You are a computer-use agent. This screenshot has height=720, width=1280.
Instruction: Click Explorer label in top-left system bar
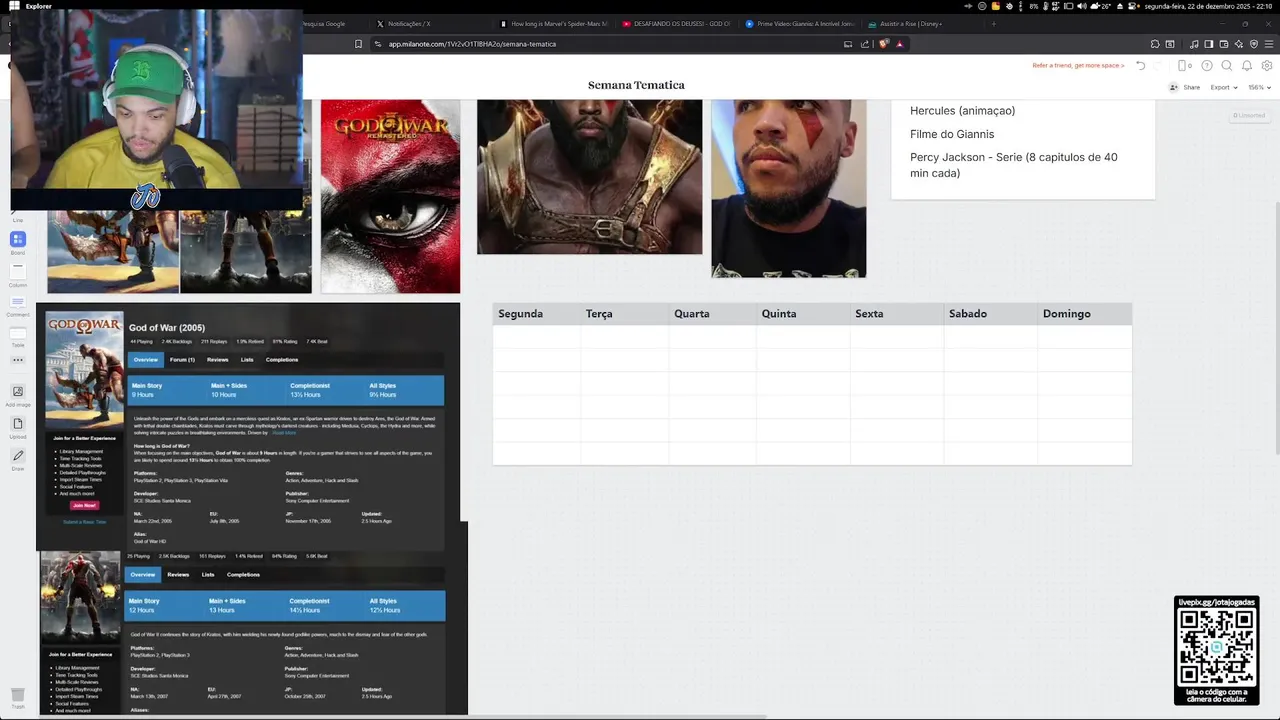tap(38, 6)
